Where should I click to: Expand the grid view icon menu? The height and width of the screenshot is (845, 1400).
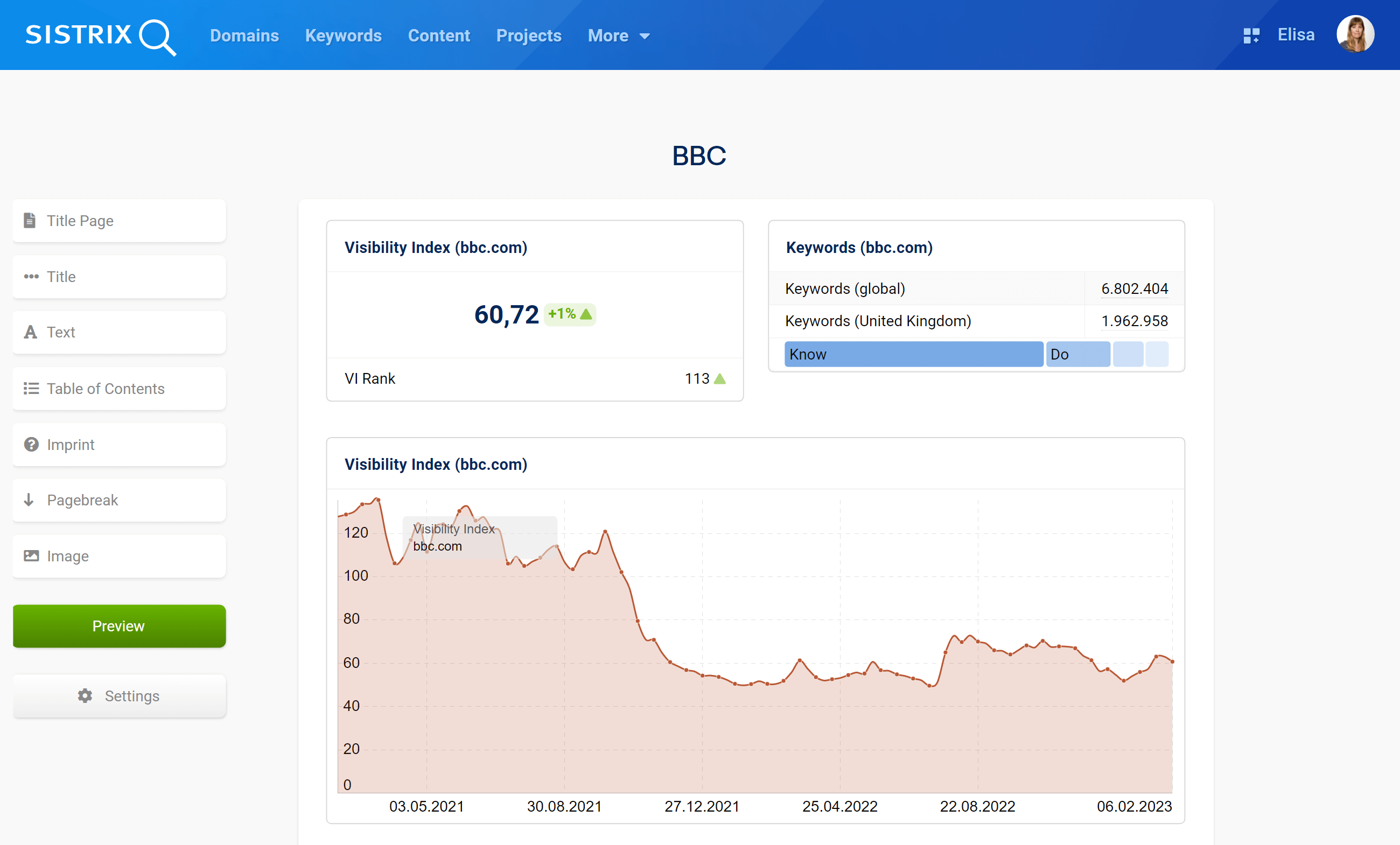1251,35
